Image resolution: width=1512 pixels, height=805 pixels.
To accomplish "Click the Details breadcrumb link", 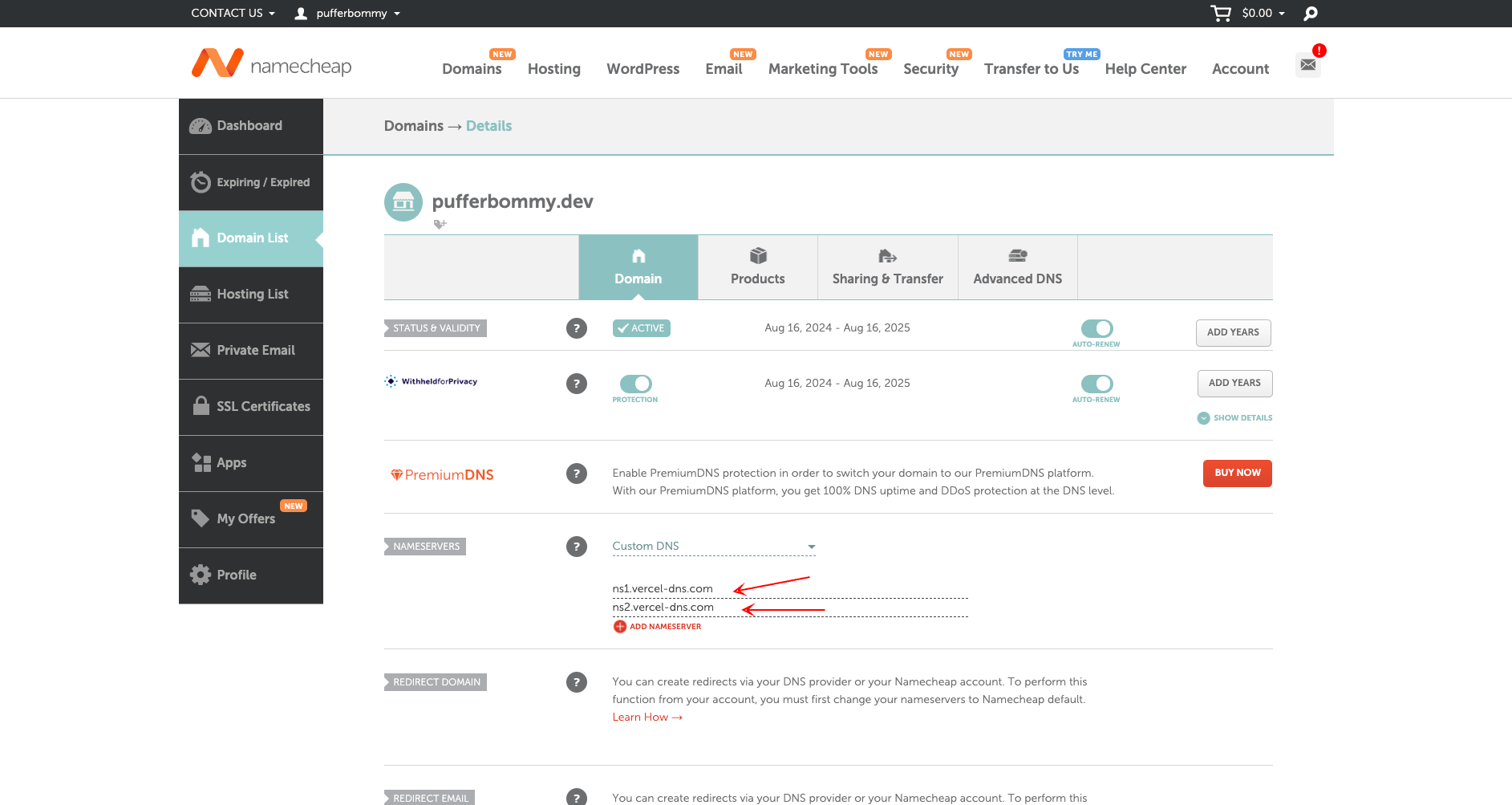I will click(489, 126).
